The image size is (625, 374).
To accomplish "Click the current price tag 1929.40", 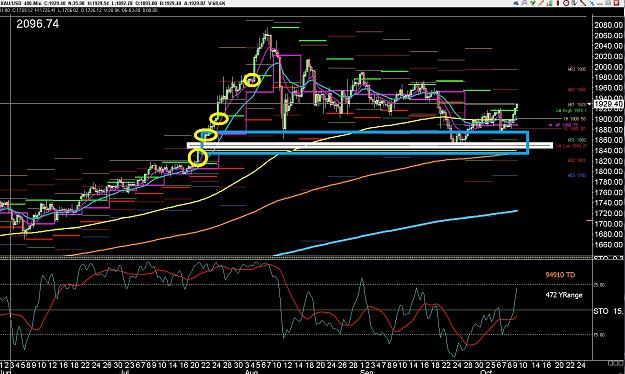I will [x=608, y=104].
